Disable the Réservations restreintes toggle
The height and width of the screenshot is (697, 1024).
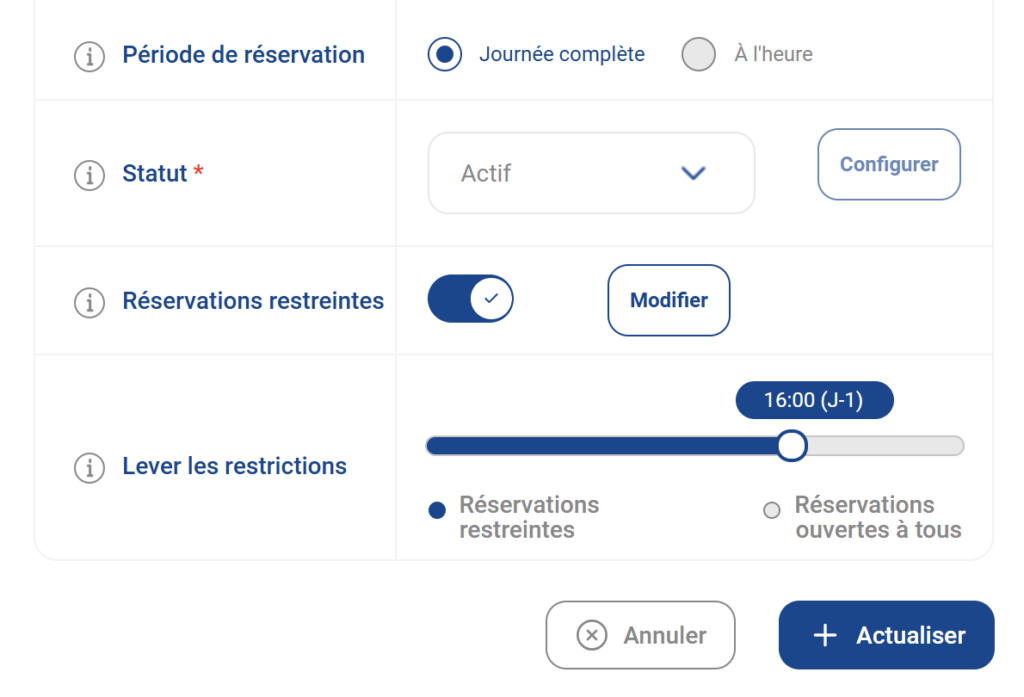click(x=470, y=298)
